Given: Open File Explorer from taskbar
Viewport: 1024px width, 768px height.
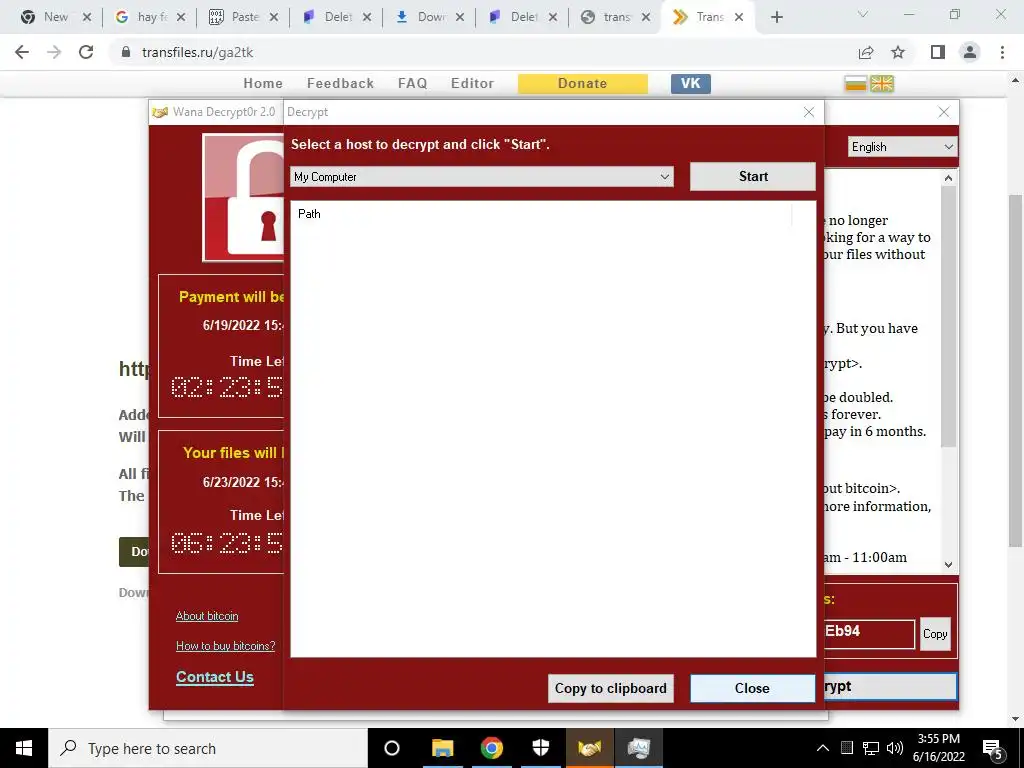Looking at the screenshot, I should [x=442, y=748].
